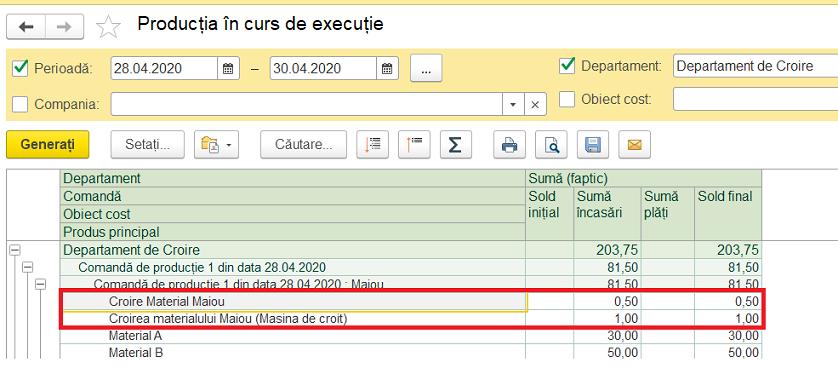Enable the Obiect cost checkbox
The width and height of the screenshot is (838, 374).
[x=567, y=99]
